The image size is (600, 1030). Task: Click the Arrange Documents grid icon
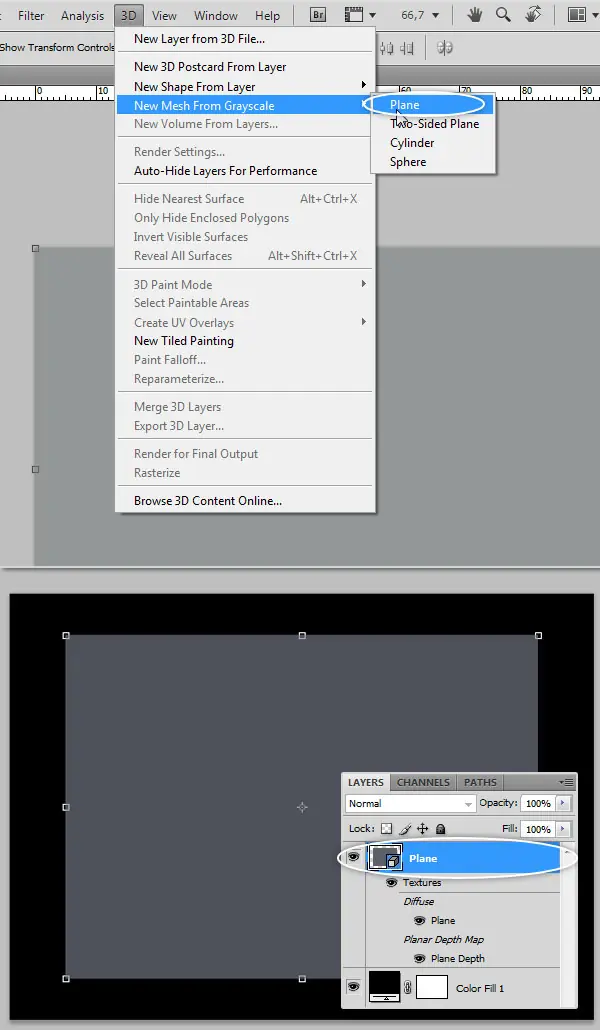(576, 14)
